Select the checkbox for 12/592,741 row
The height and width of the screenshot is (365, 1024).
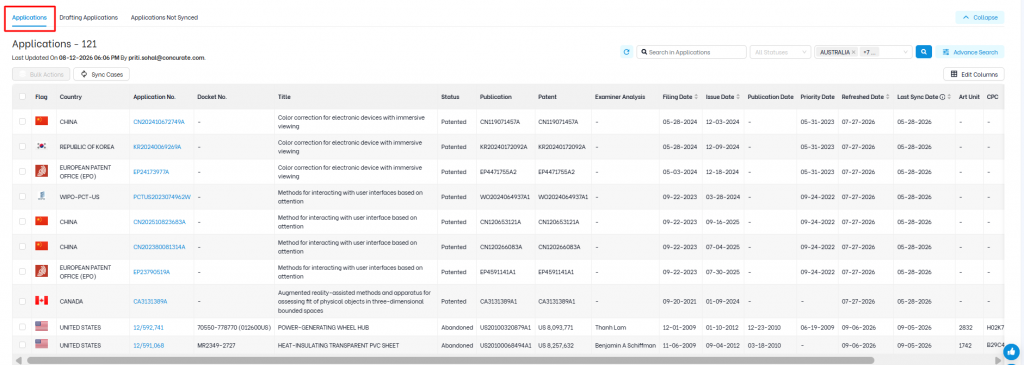click(x=23, y=326)
